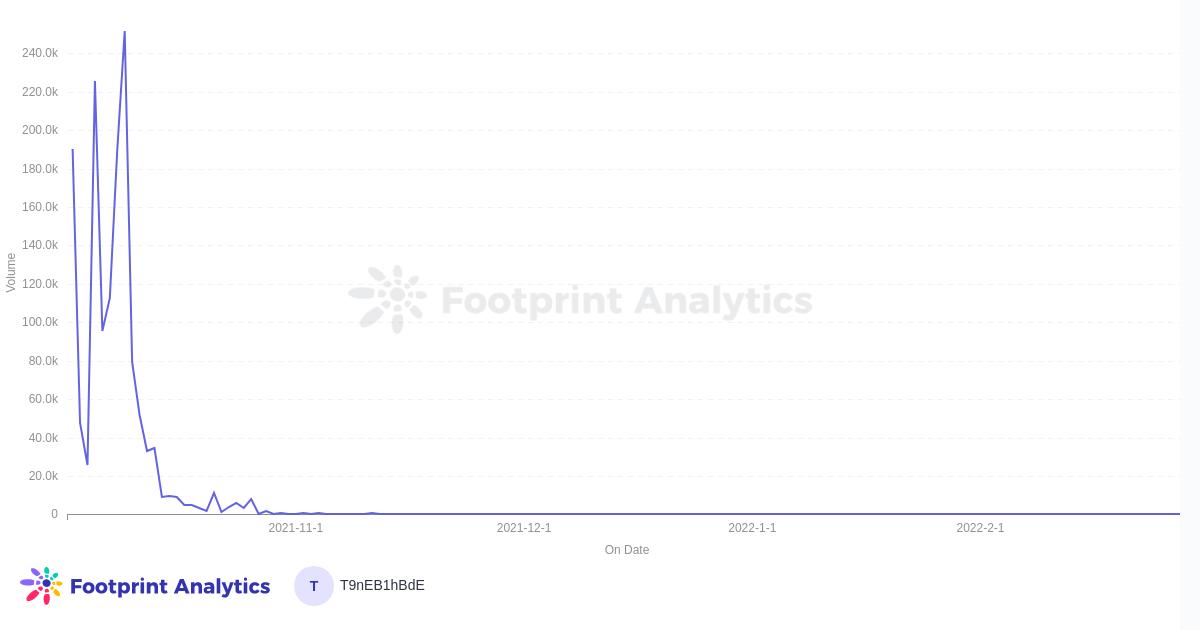Click the On Date axis title

[627, 550]
